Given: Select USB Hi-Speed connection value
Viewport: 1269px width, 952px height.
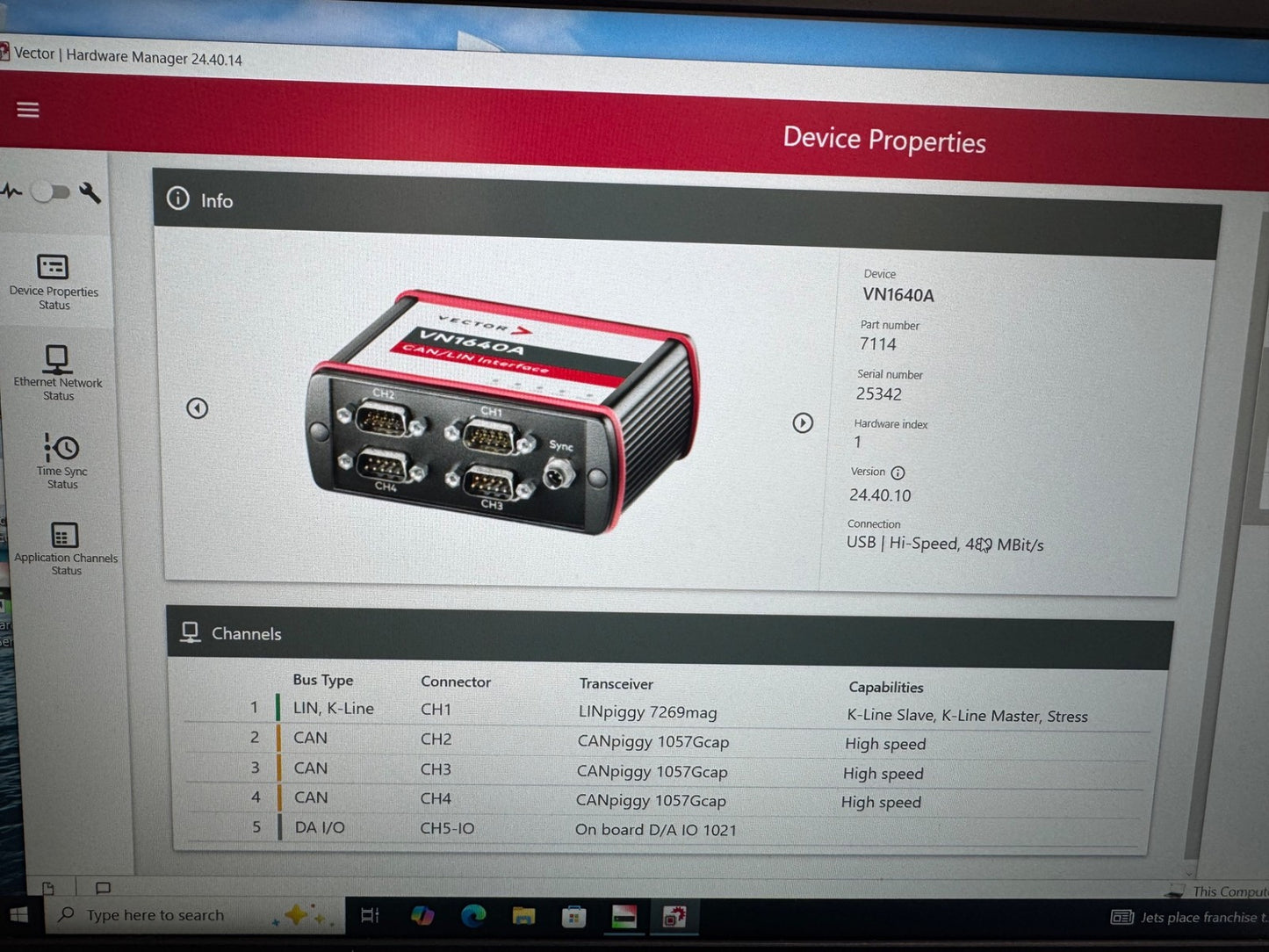Looking at the screenshot, I should pyautogui.click(x=945, y=544).
